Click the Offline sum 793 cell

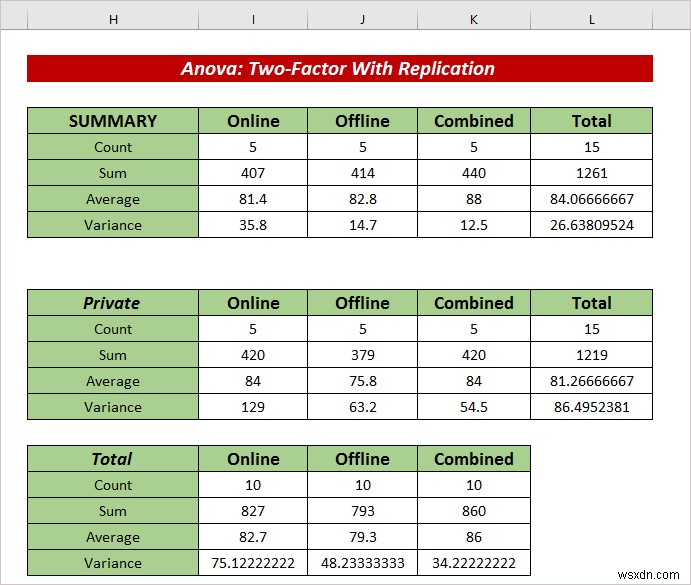point(362,511)
